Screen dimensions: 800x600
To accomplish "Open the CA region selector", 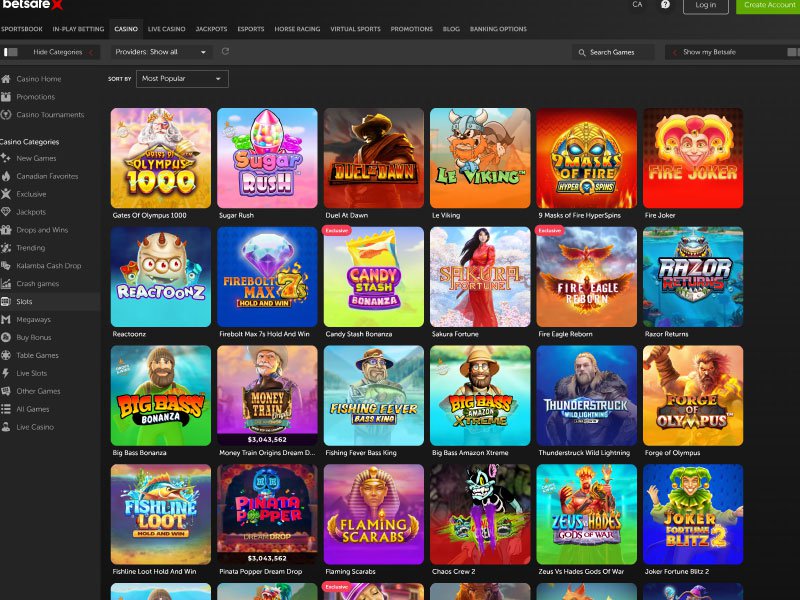I will point(637,5).
